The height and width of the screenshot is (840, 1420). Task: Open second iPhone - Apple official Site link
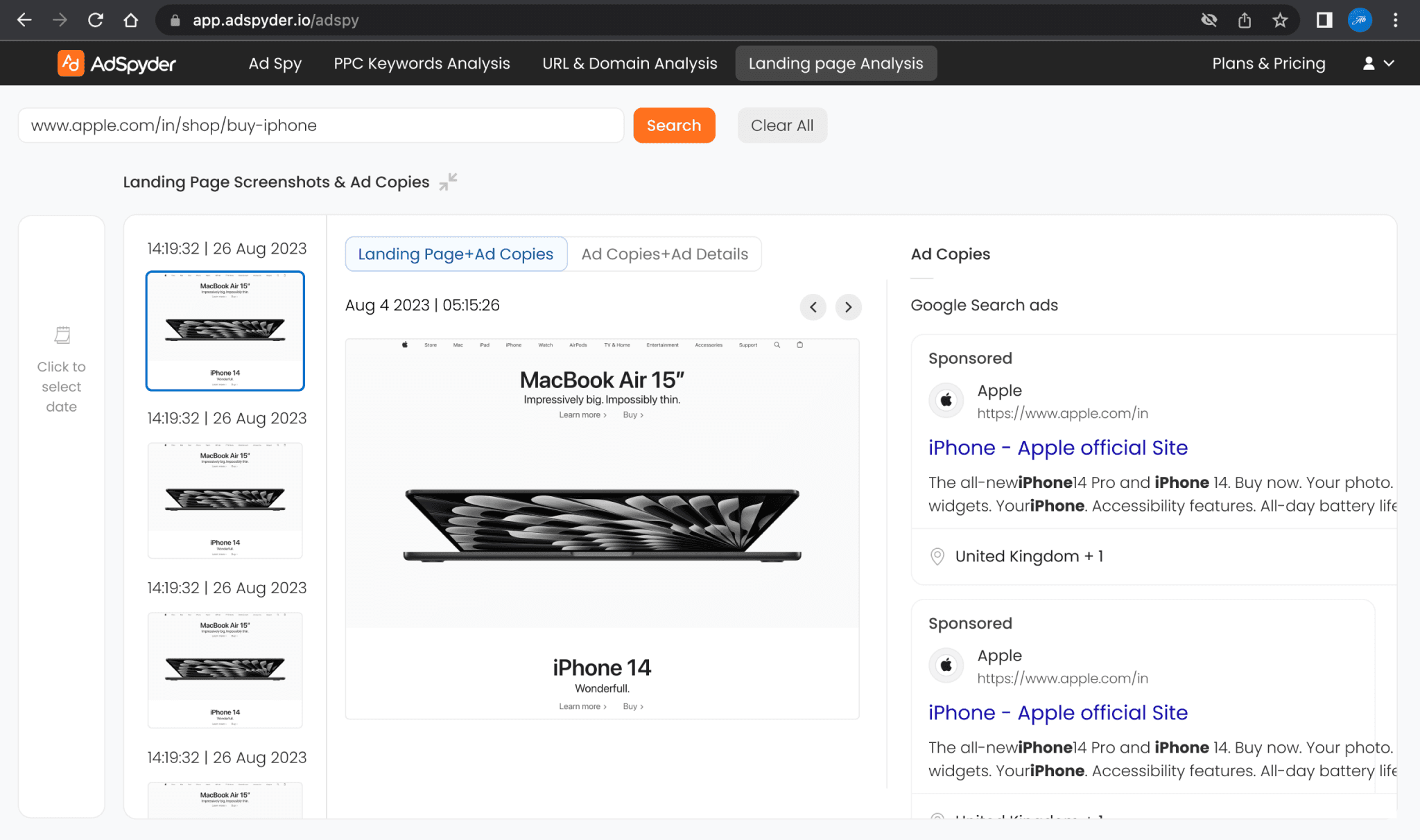(x=1058, y=712)
